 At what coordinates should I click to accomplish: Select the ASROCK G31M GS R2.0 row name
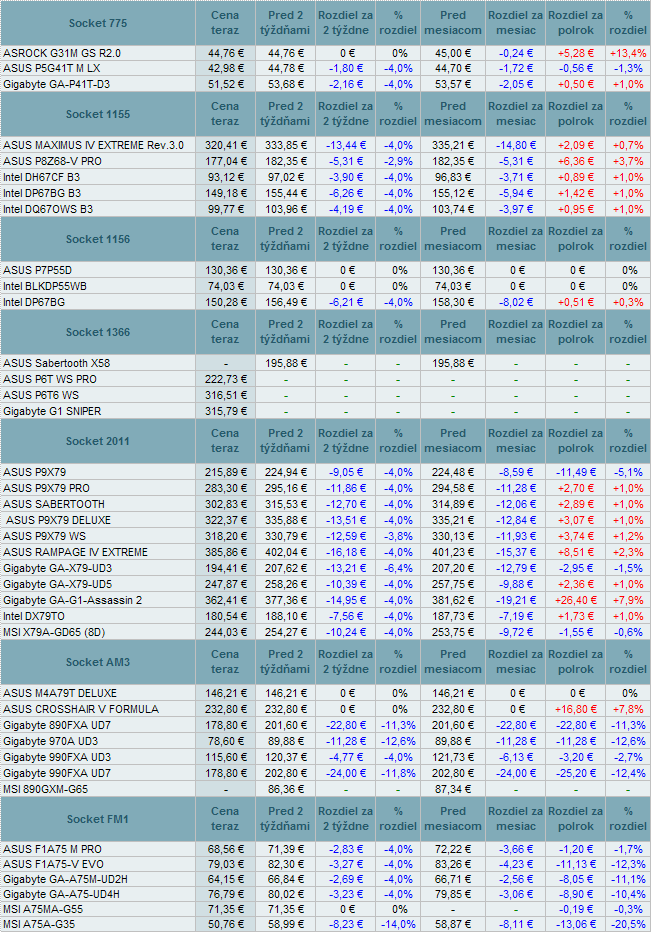[x=62, y=53]
